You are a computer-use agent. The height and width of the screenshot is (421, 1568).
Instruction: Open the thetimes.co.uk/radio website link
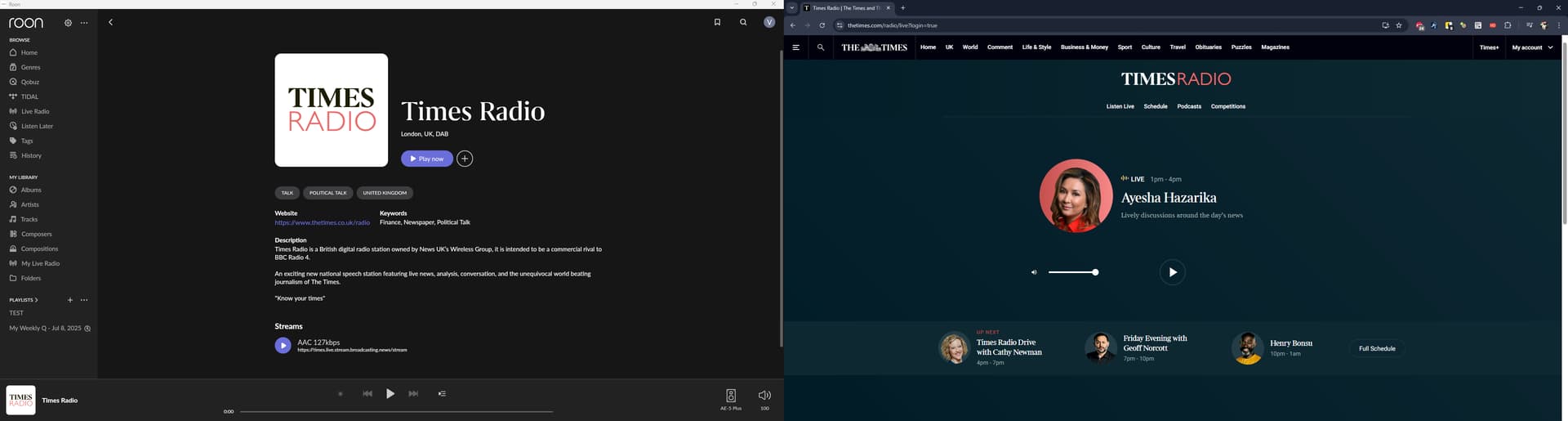point(322,222)
